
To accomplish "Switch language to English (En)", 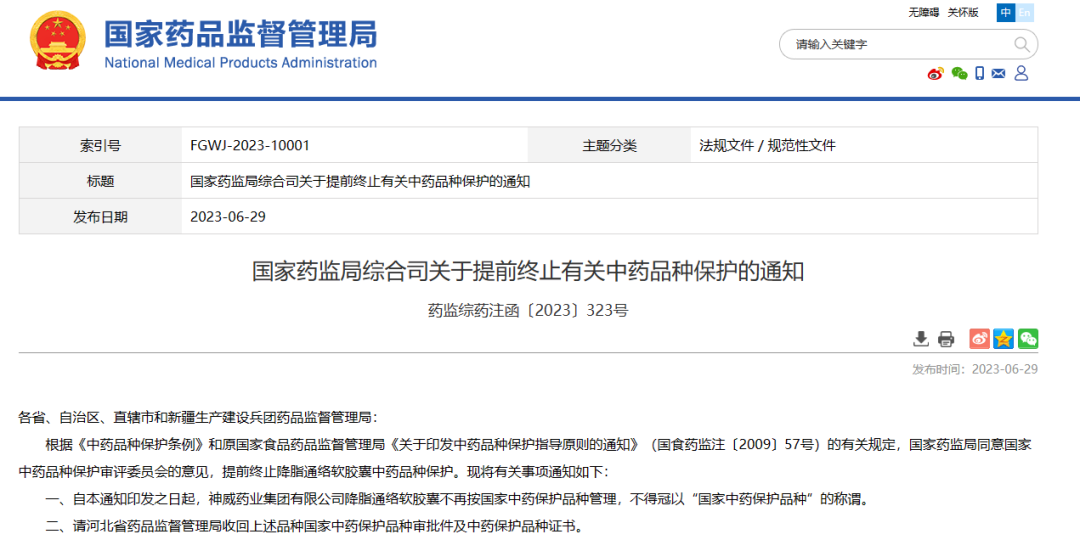I will 1025,13.
